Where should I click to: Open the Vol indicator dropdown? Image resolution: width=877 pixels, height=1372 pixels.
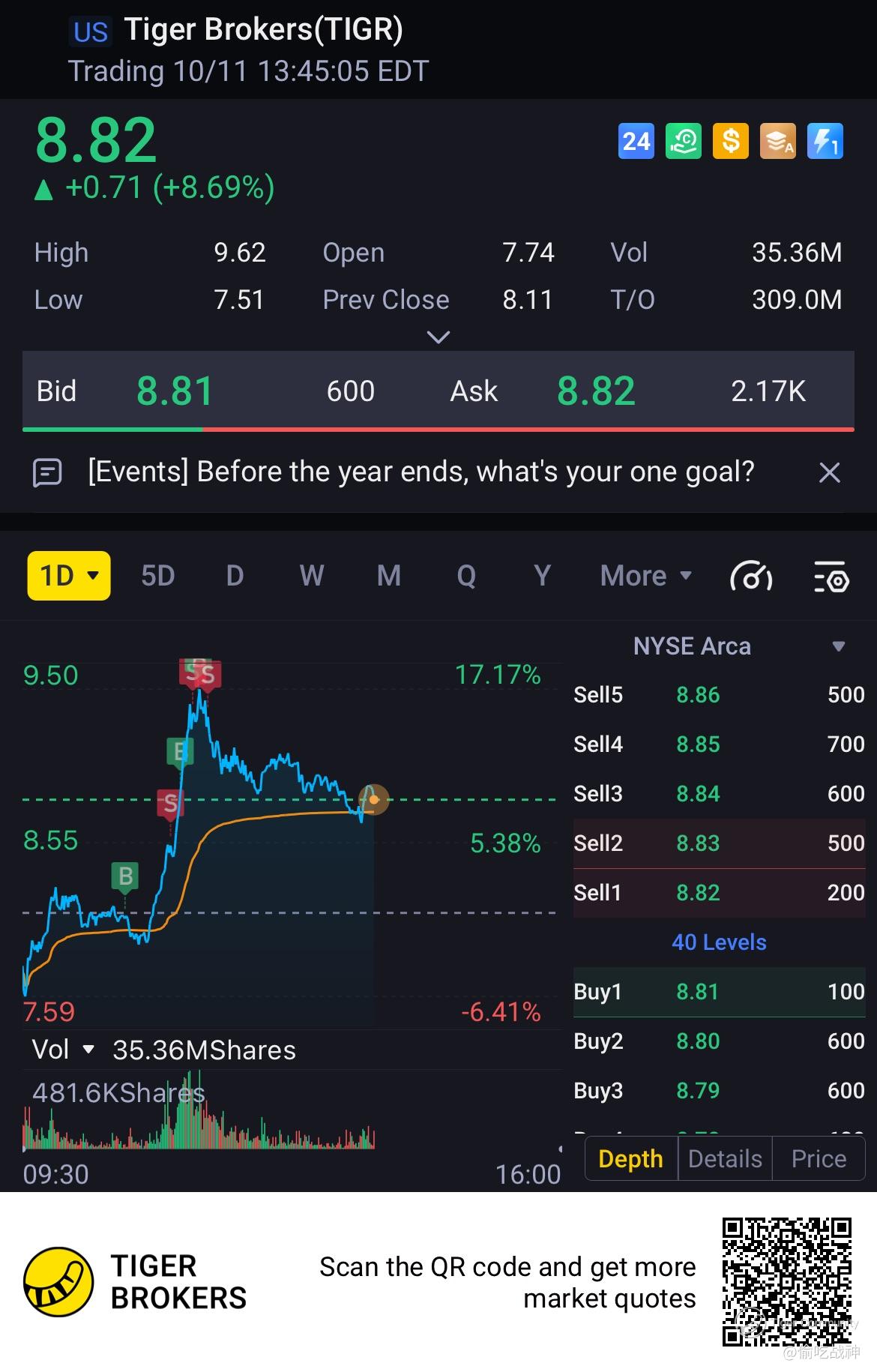[64, 1050]
